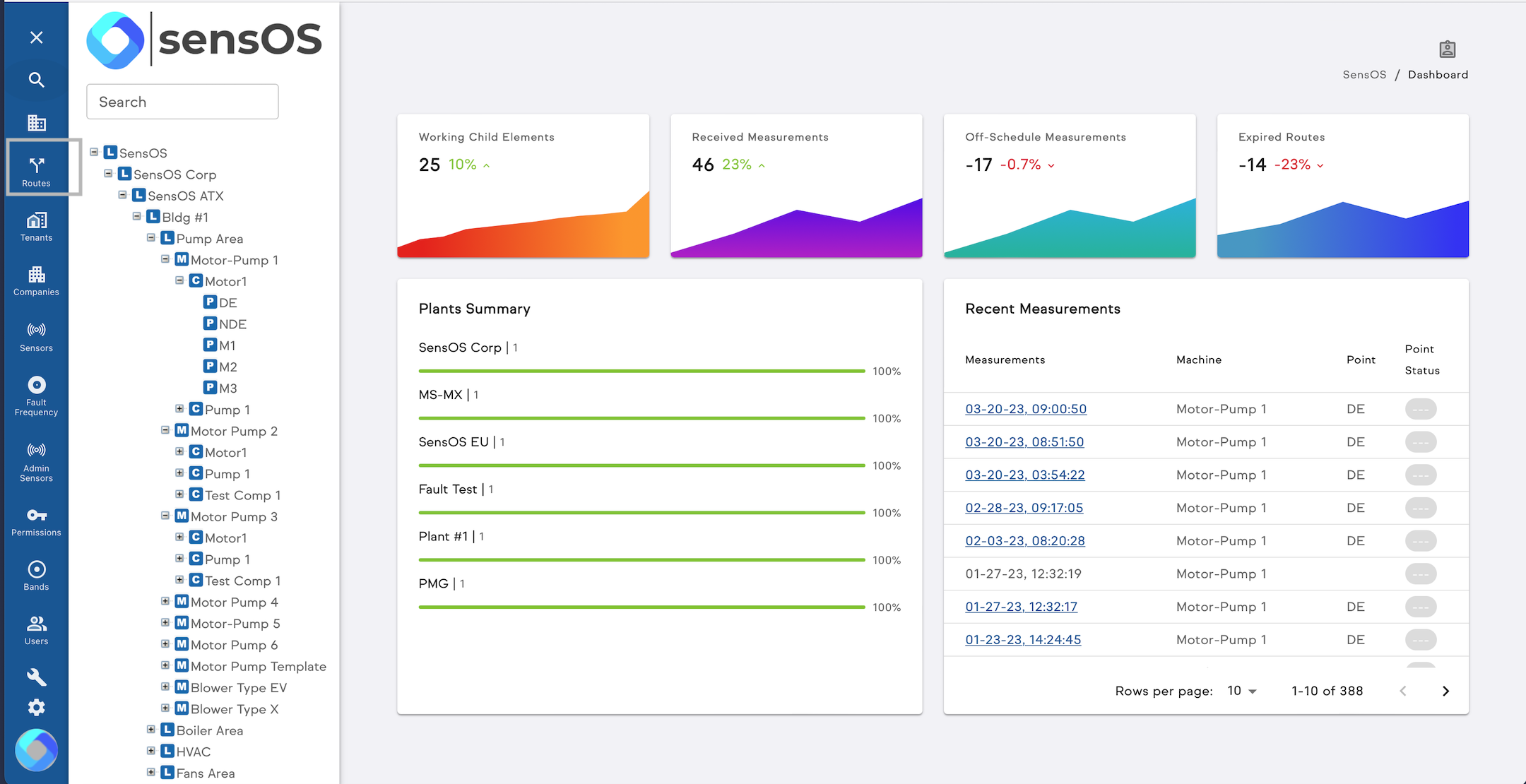This screenshot has height=784, width=1526.
Task: Click the Dashboard breadcrumb text
Action: tap(1438, 75)
